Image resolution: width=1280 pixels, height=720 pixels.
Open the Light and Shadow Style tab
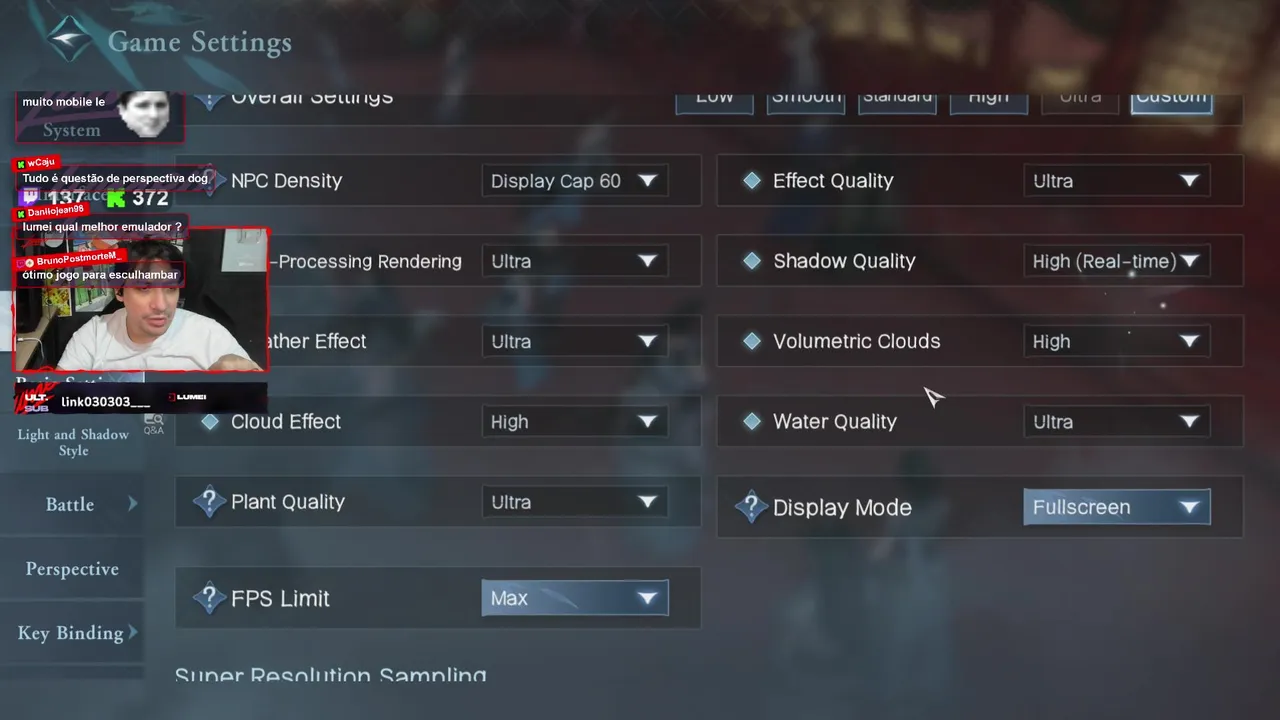[x=73, y=442]
